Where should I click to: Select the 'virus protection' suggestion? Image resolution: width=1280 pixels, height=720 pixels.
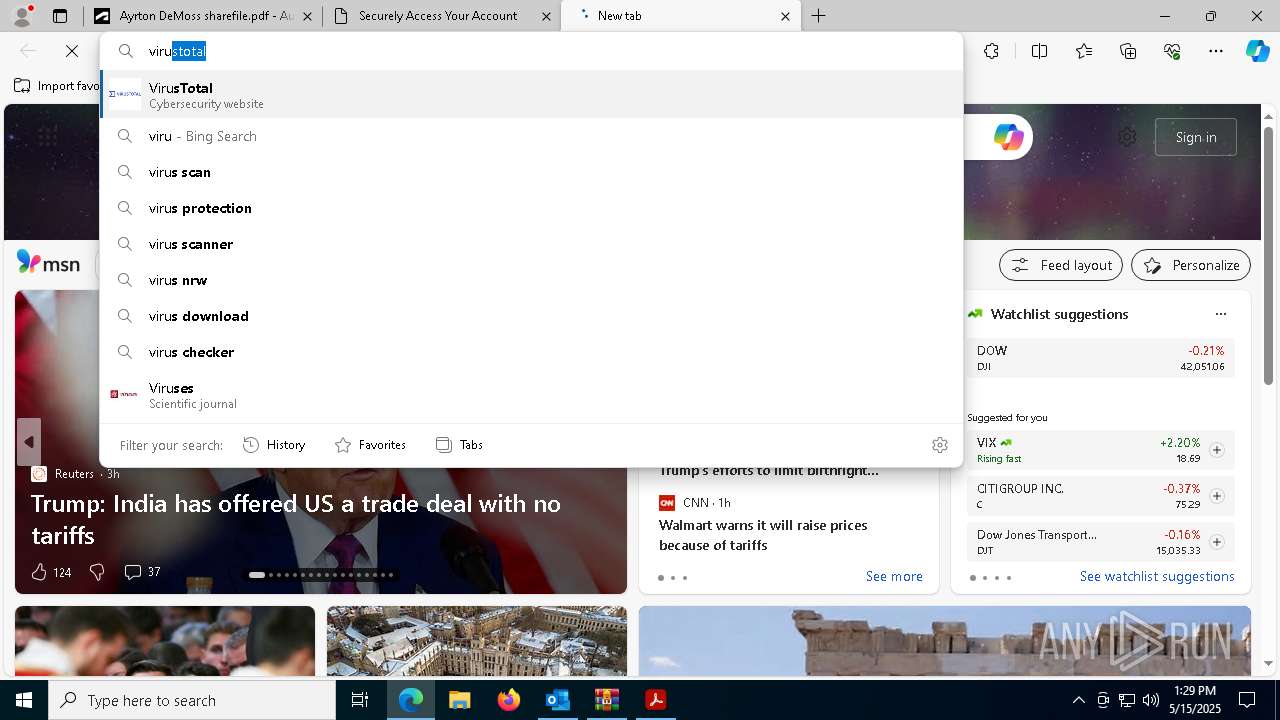531,208
